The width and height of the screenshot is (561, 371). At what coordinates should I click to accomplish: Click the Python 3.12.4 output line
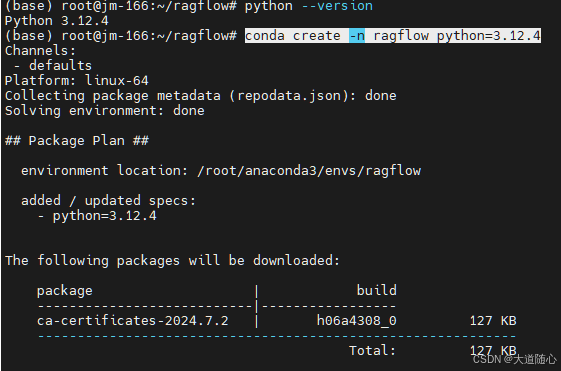point(57,21)
